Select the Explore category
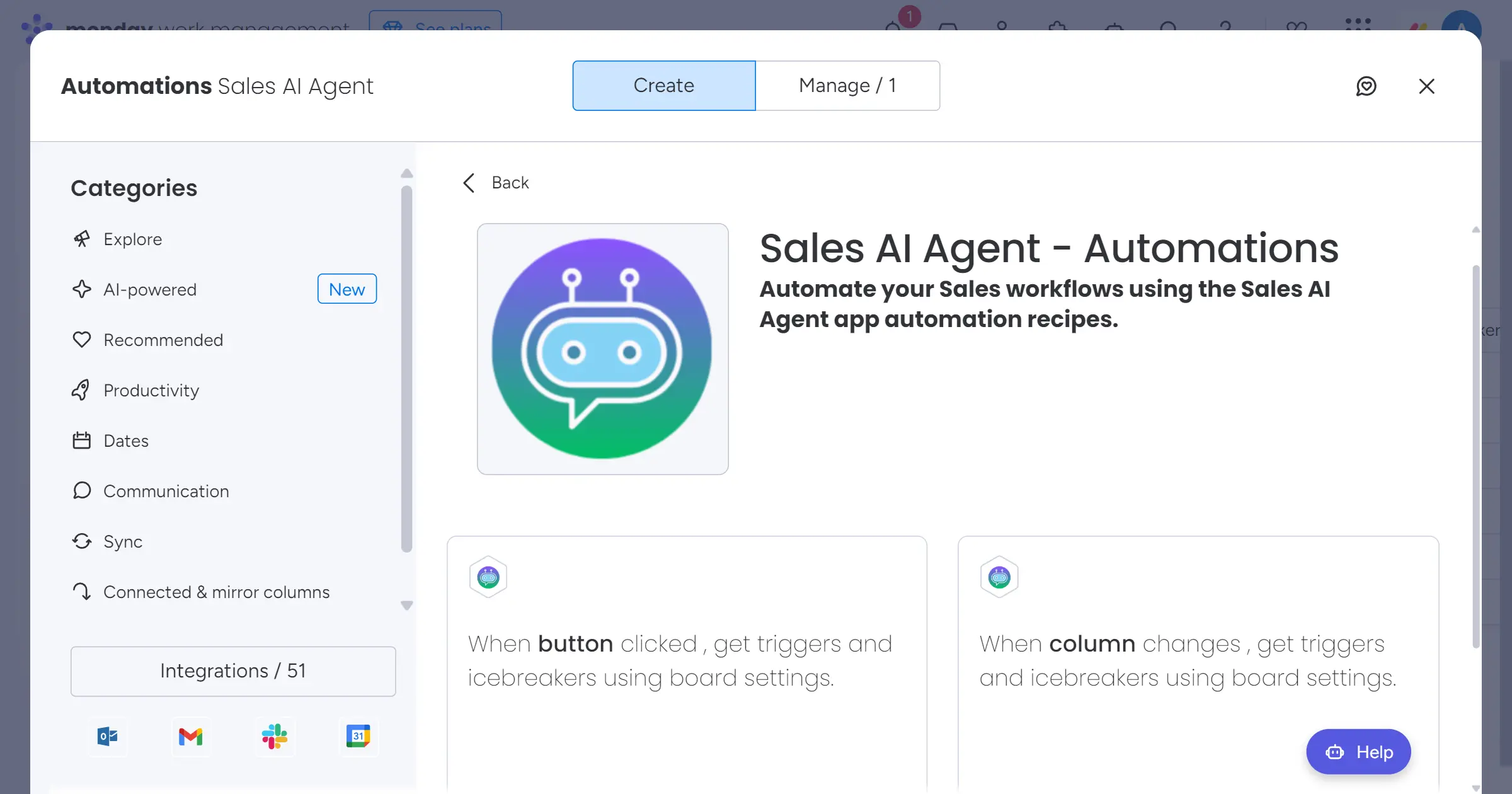This screenshot has height=794, width=1512. (x=132, y=239)
